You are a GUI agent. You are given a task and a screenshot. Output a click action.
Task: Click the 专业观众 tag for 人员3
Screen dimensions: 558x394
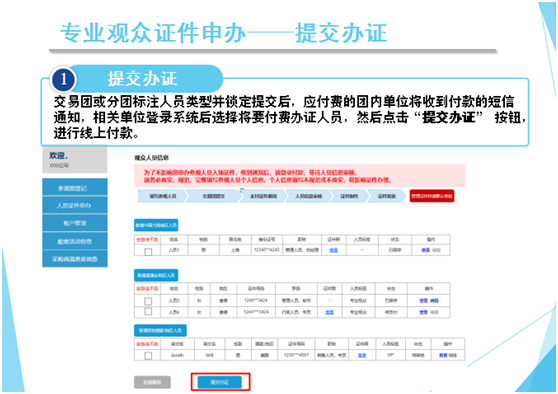(x=358, y=300)
